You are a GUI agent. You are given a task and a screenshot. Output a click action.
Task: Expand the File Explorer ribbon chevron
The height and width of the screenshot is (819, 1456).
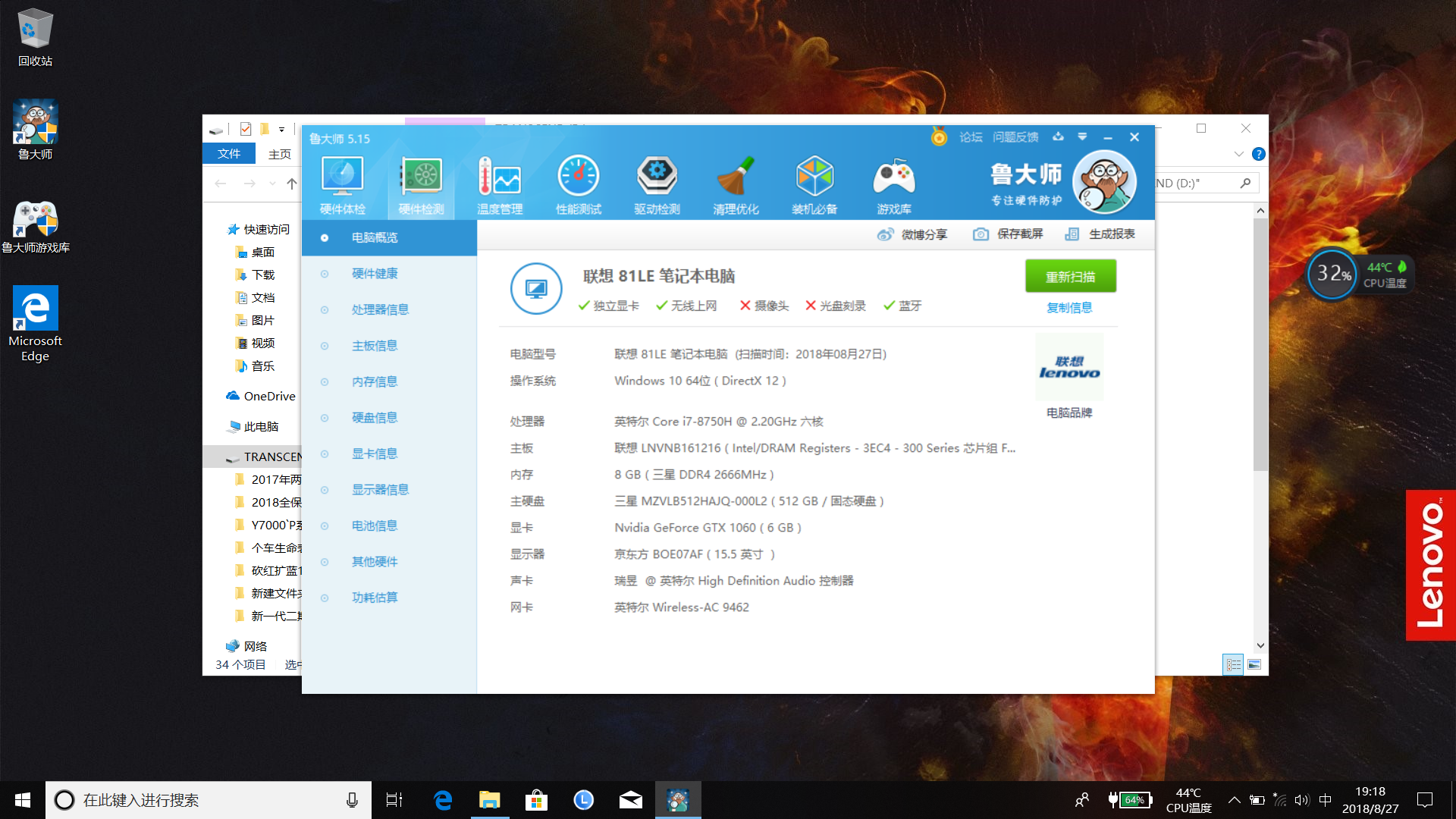click(x=1238, y=154)
